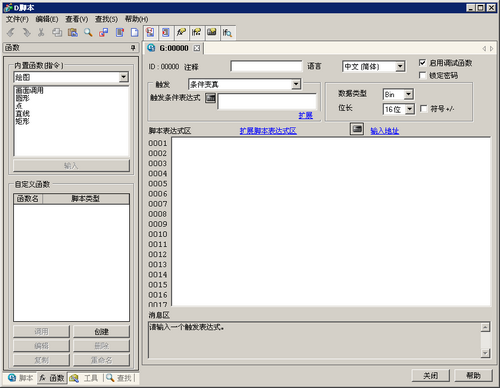Viewport: 500px width, 388px height.
Task: Expand the 触发 条件变真 dropdown
Action: click(296, 84)
